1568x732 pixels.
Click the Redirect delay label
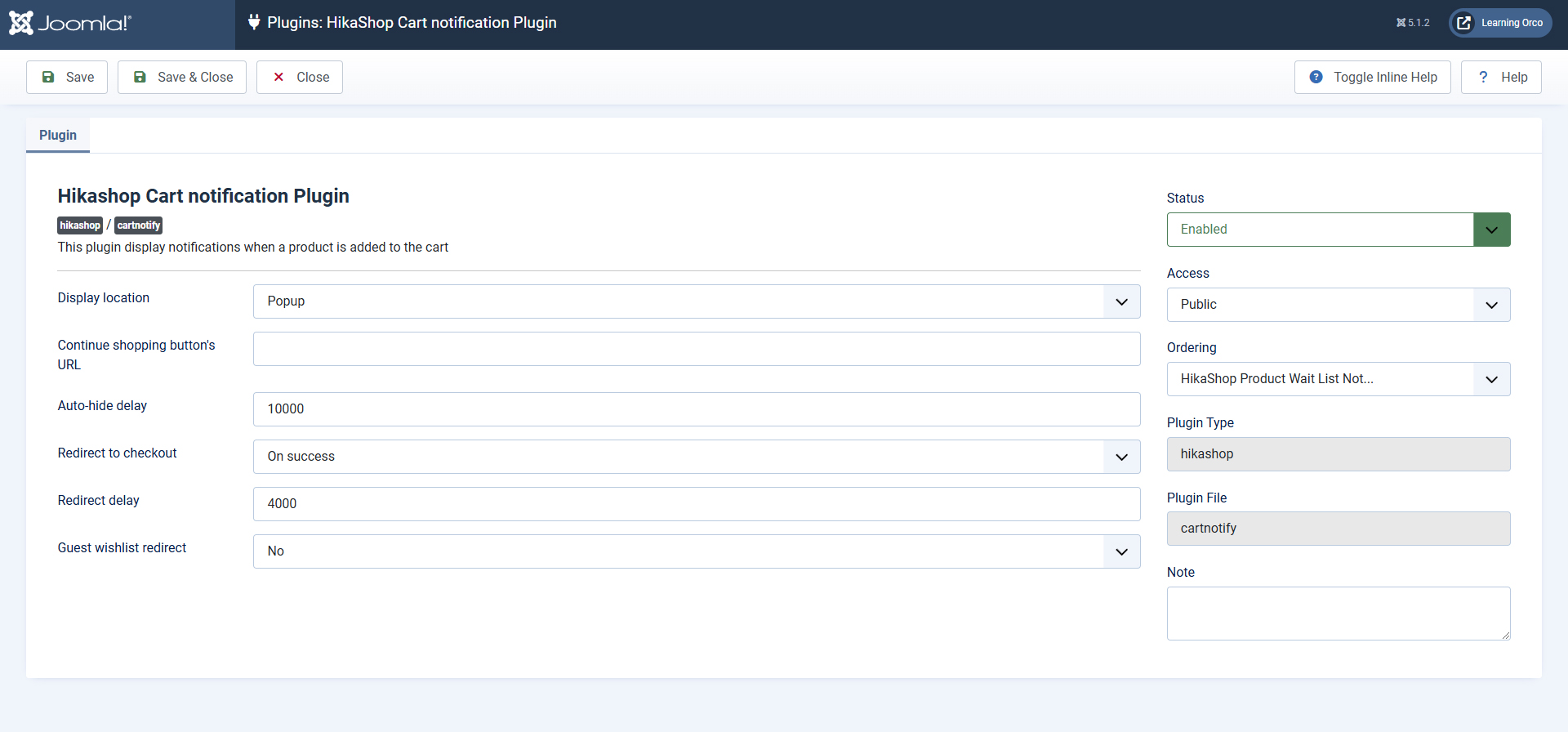point(98,501)
